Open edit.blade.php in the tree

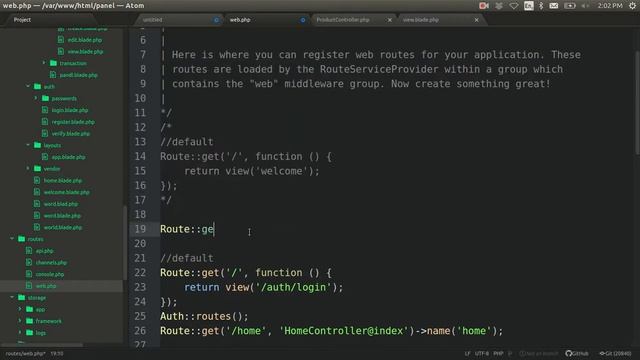pos(84,40)
